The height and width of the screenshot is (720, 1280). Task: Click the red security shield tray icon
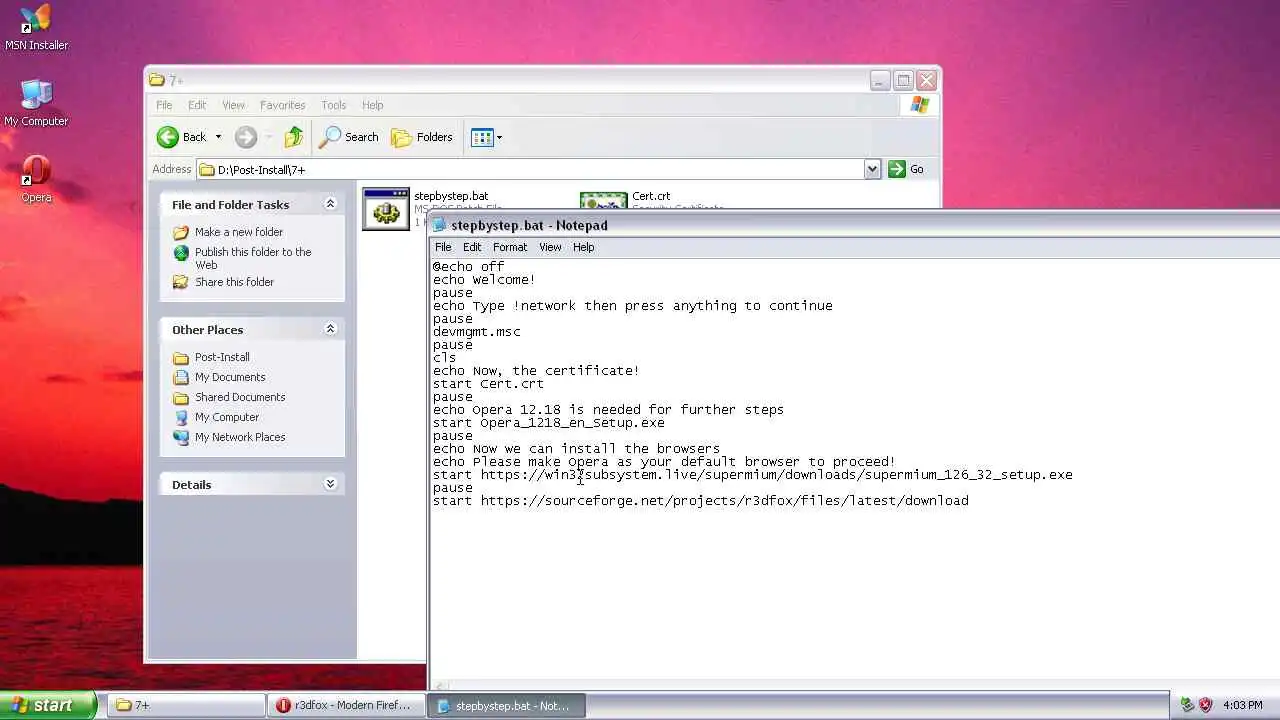point(1205,705)
